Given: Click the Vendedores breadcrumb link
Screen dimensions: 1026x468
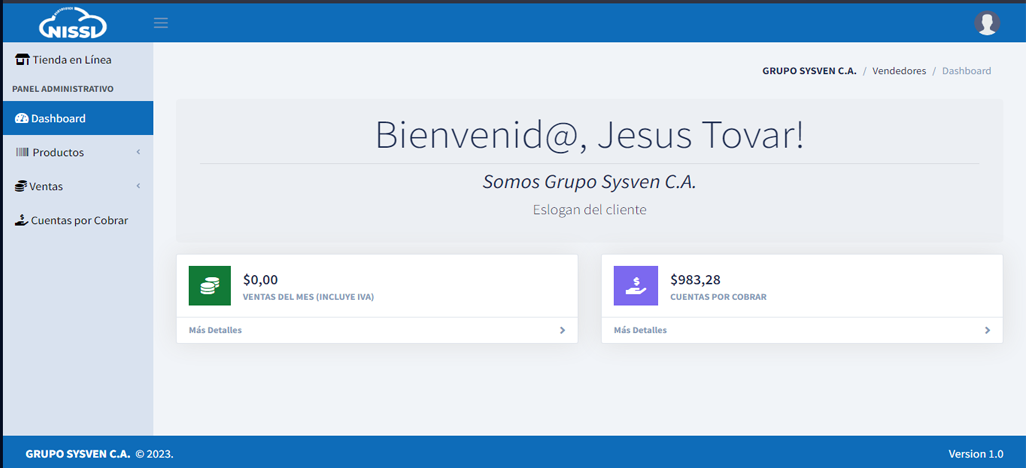Looking at the screenshot, I should coord(899,71).
